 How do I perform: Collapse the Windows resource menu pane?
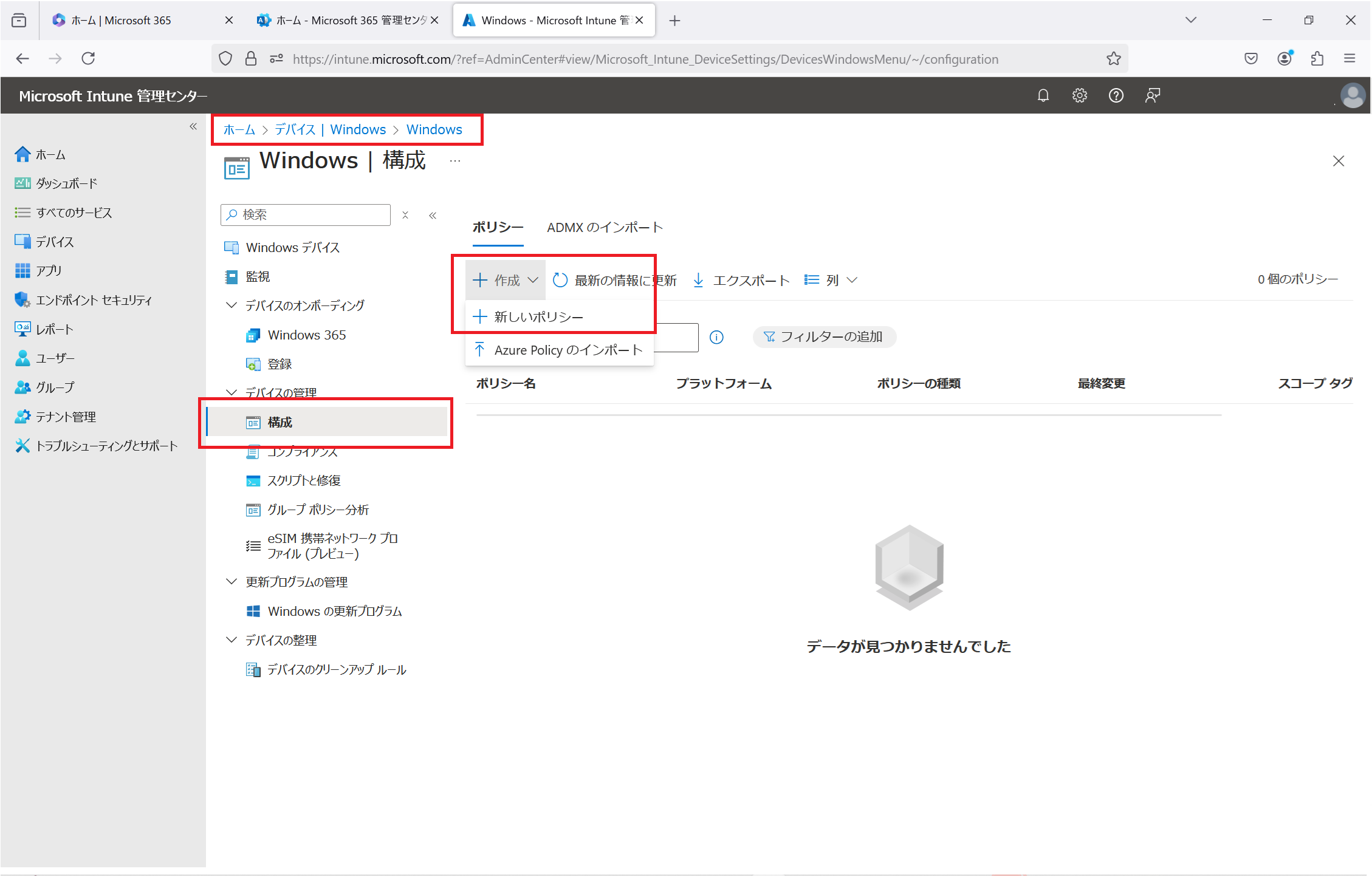[x=433, y=215]
